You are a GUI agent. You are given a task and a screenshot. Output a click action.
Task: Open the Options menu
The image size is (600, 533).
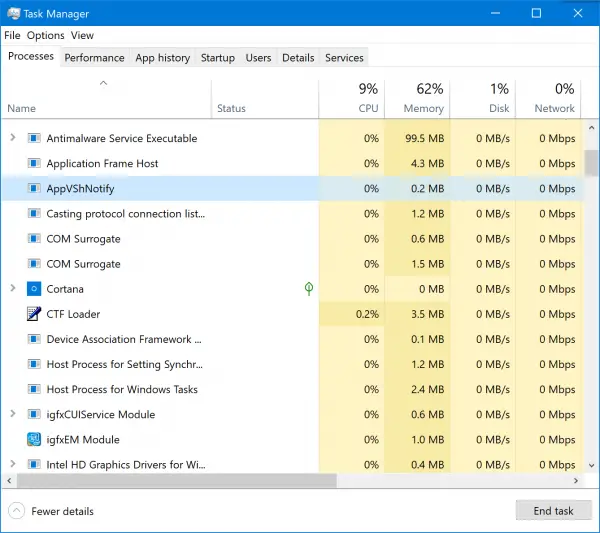(x=46, y=35)
